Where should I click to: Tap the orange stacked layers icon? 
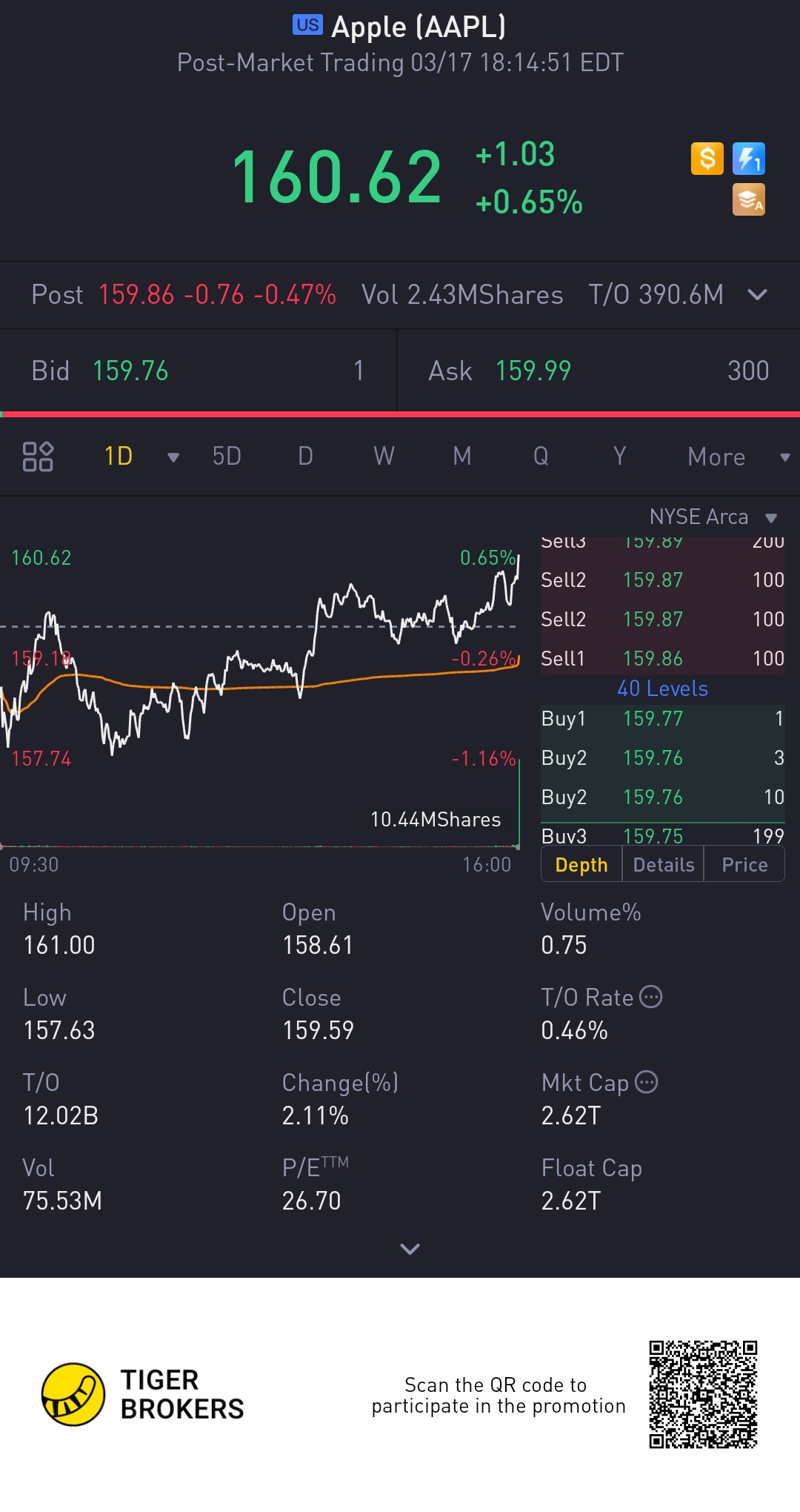[x=748, y=200]
